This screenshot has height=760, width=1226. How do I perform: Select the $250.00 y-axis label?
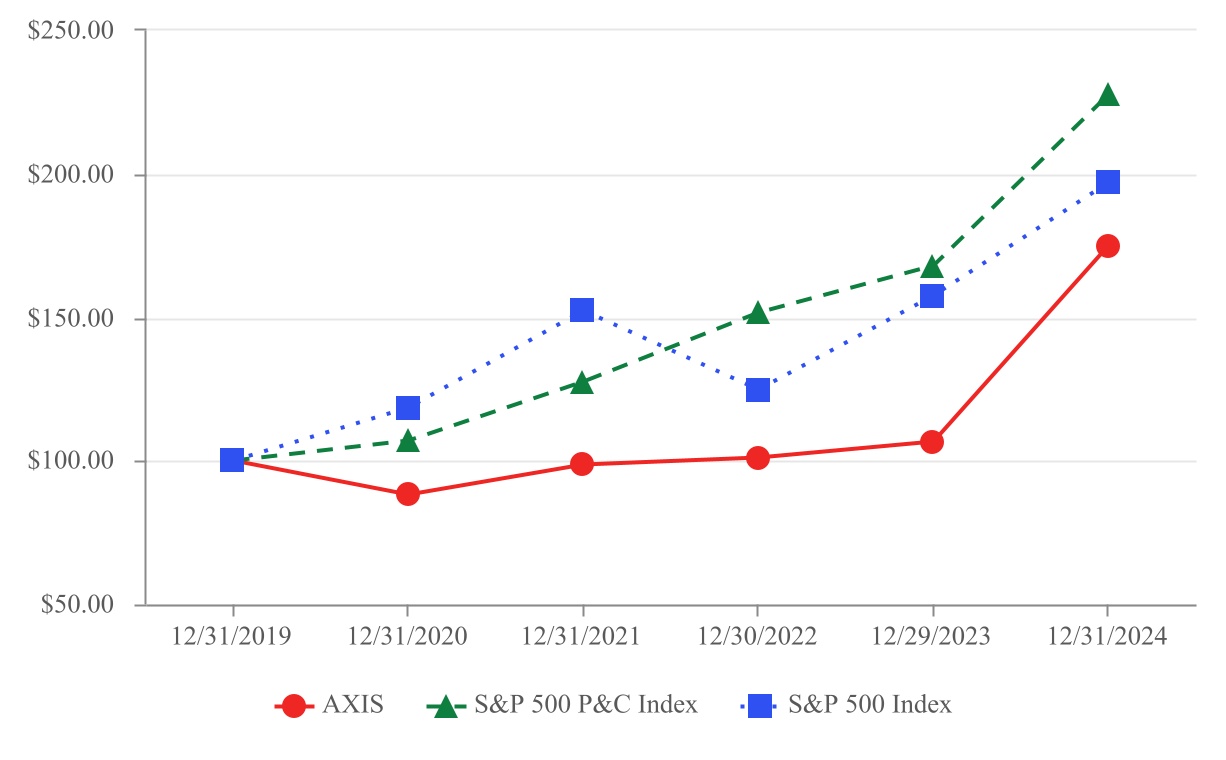click(x=72, y=30)
